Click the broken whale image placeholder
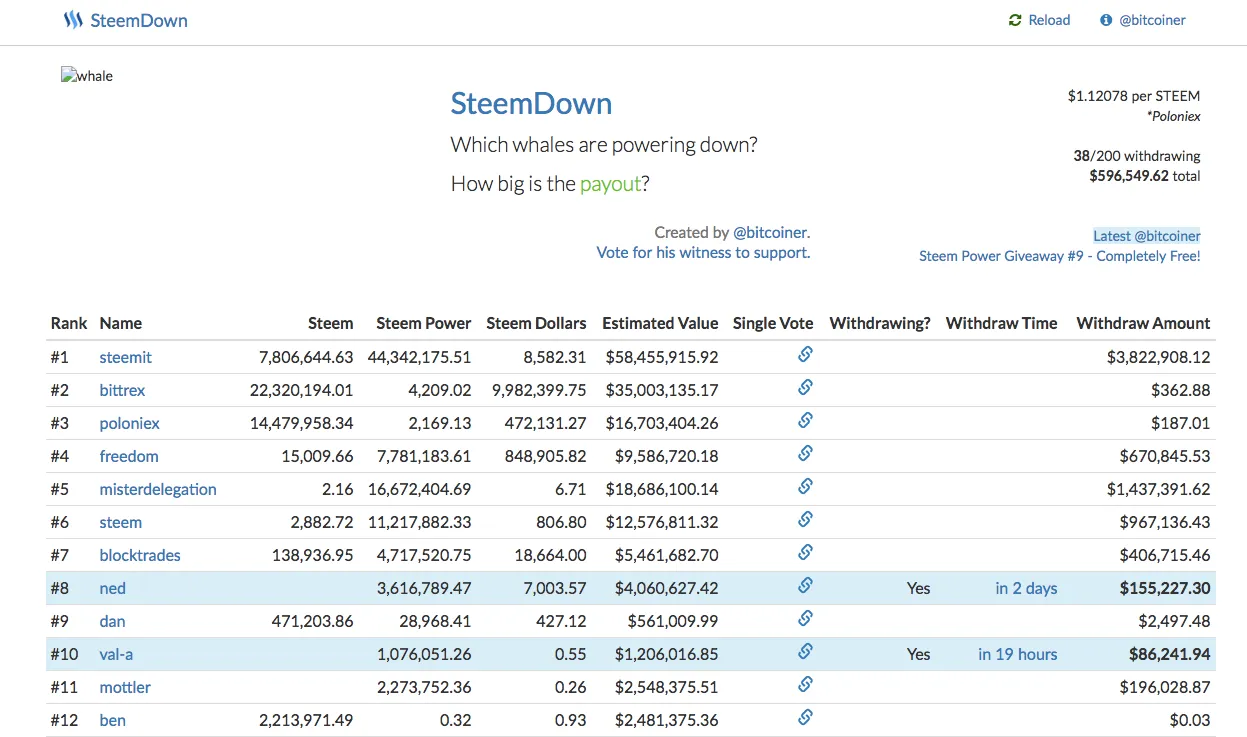 pyautogui.click(x=87, y=76)
